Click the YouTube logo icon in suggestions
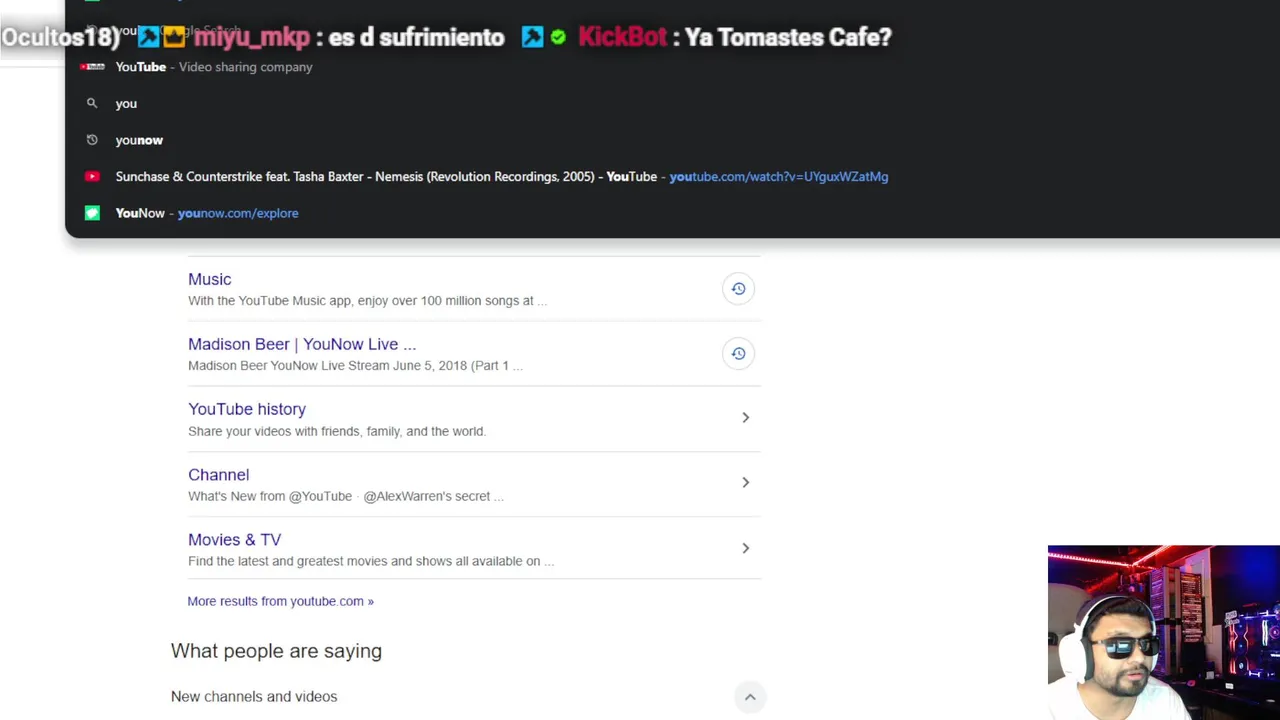Image resolution: width=1280 pixels, height=720 pixels. pyautogui.click(x=92, y=67)
